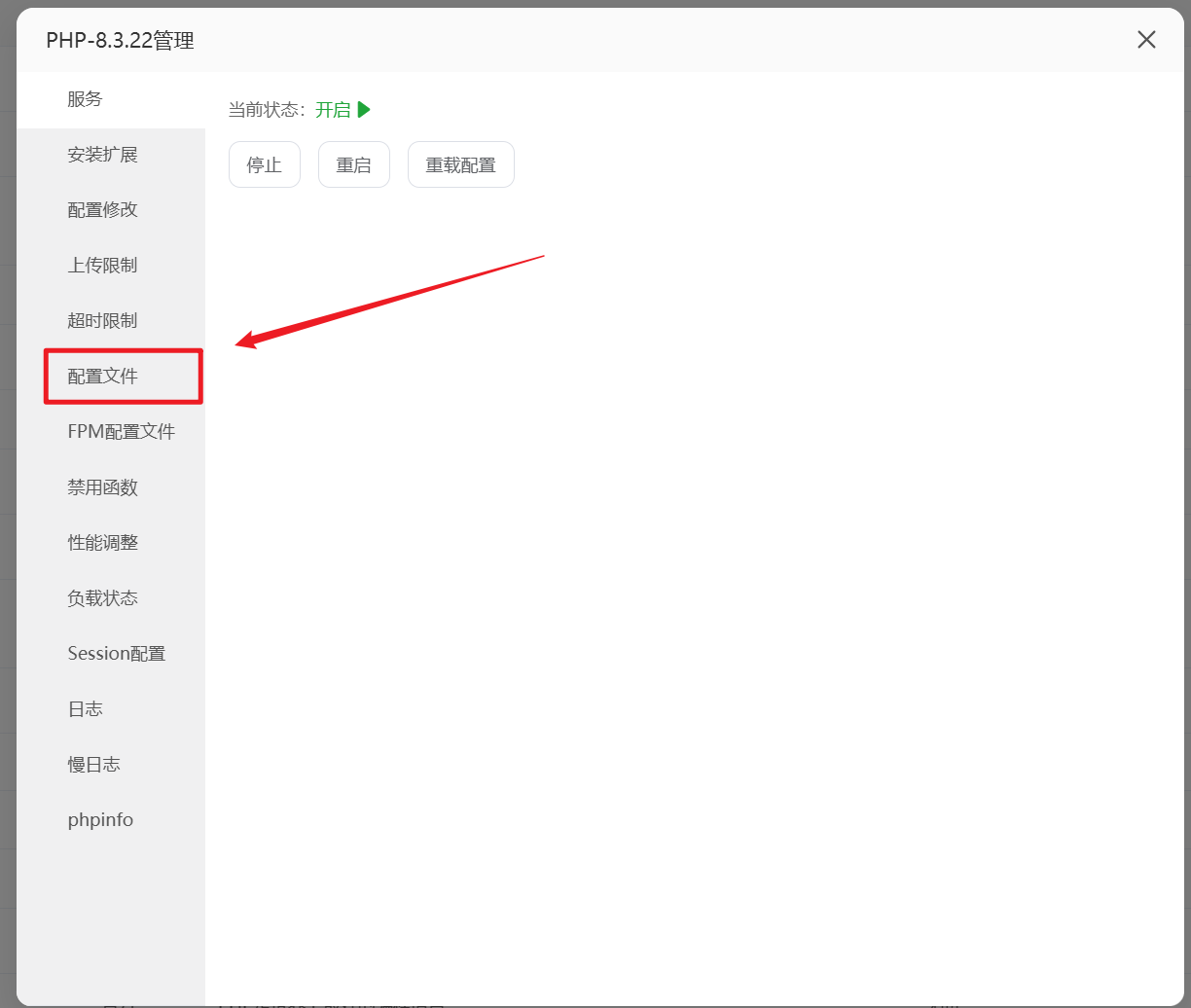Click the green running status triangle icon
The height and width of the screenshot is (1008, 1191).
tap(364, 110)
